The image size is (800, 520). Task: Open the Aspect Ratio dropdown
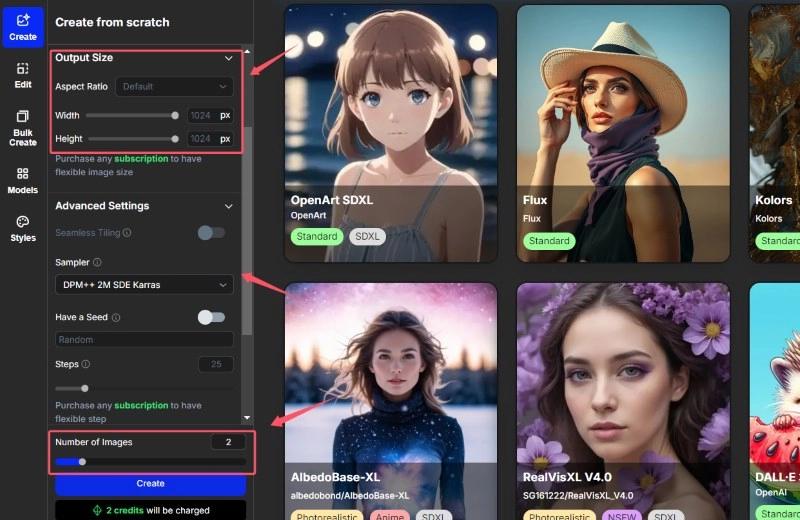click(174, 87)
